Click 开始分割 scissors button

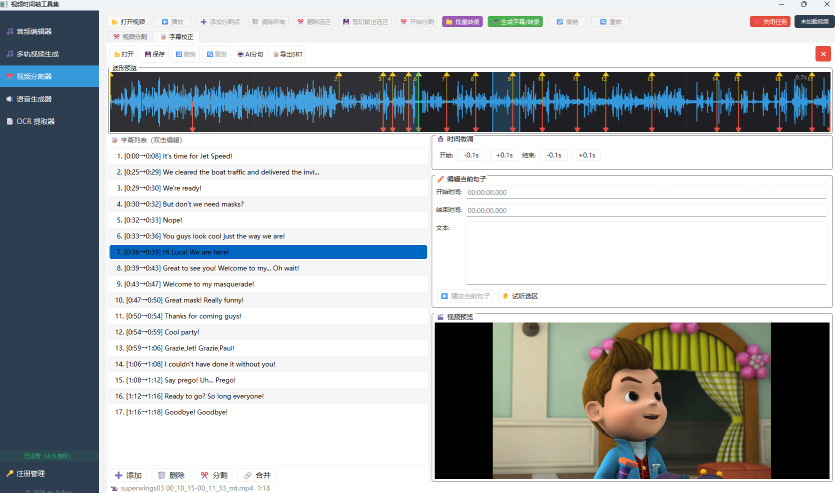click(418, 22)
